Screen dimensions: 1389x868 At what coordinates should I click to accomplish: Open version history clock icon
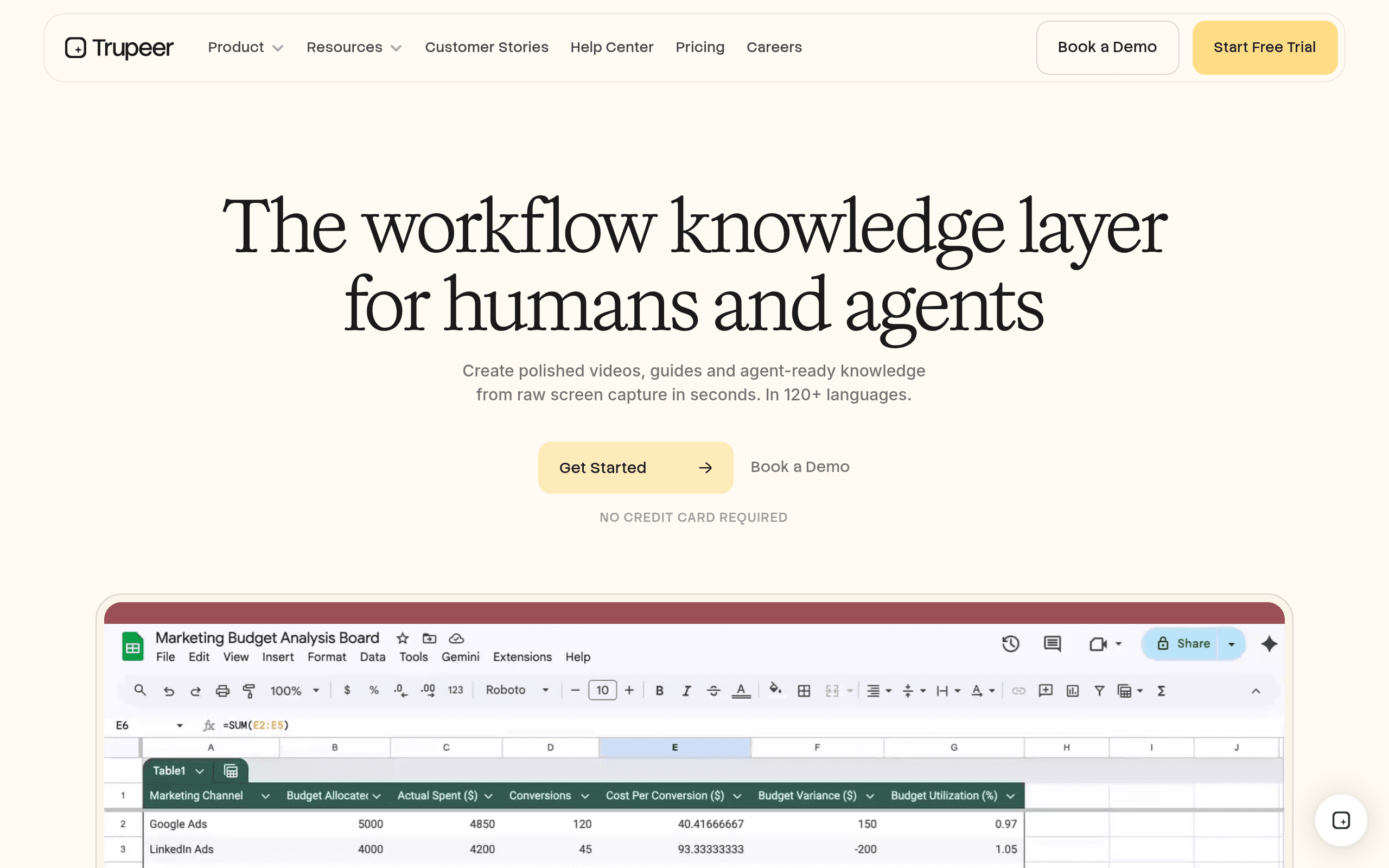tap(1011, 644)
